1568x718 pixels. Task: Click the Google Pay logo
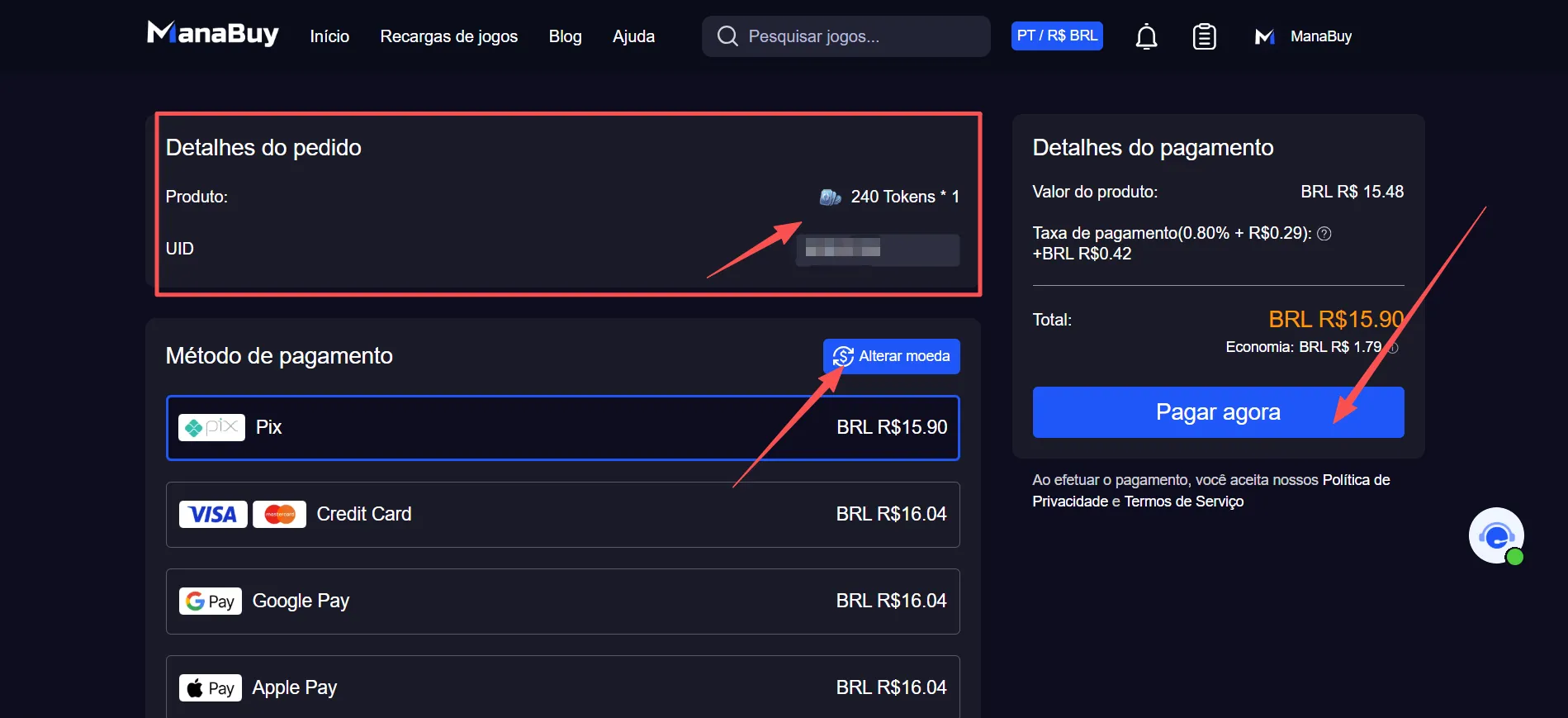pos(211,602)
